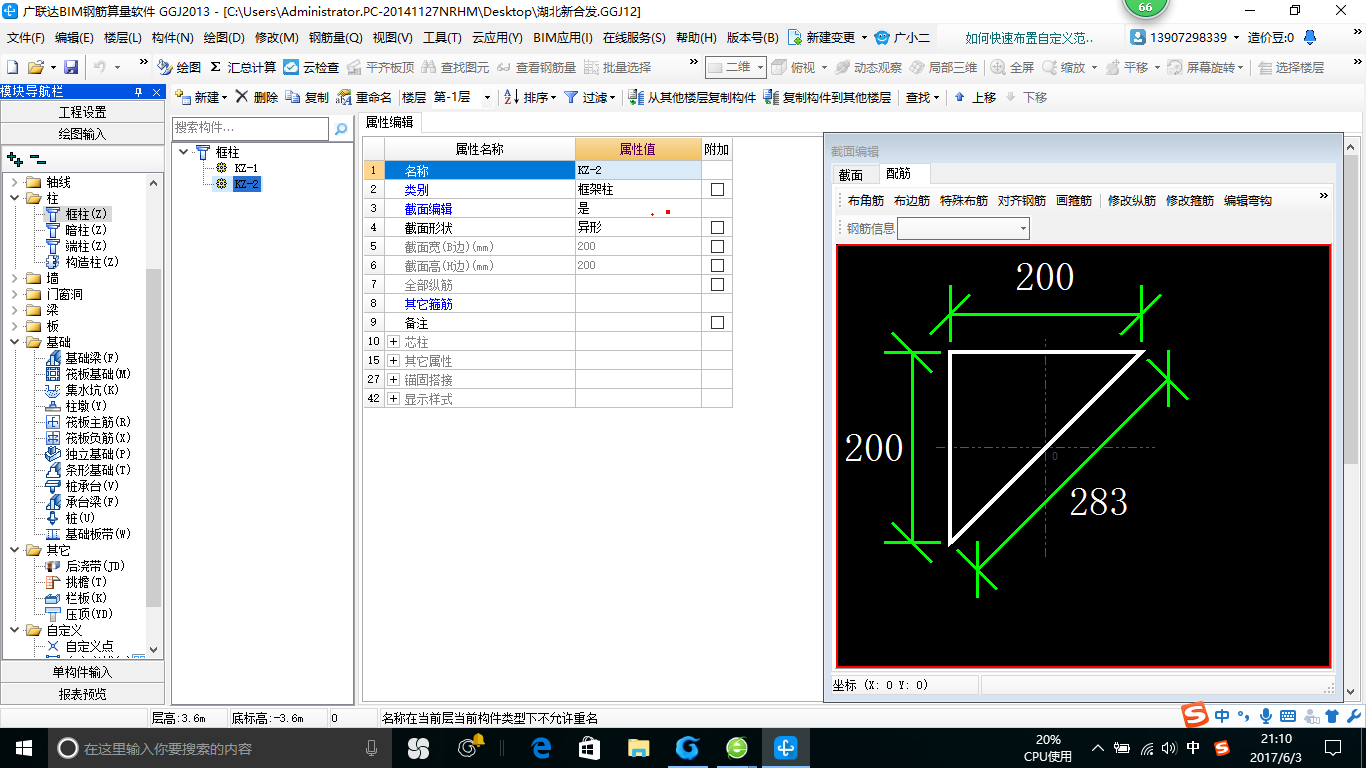1366x768 pixels.
Task: Select 框柱(Z) in navigation tree
Action: click(77, 214)
